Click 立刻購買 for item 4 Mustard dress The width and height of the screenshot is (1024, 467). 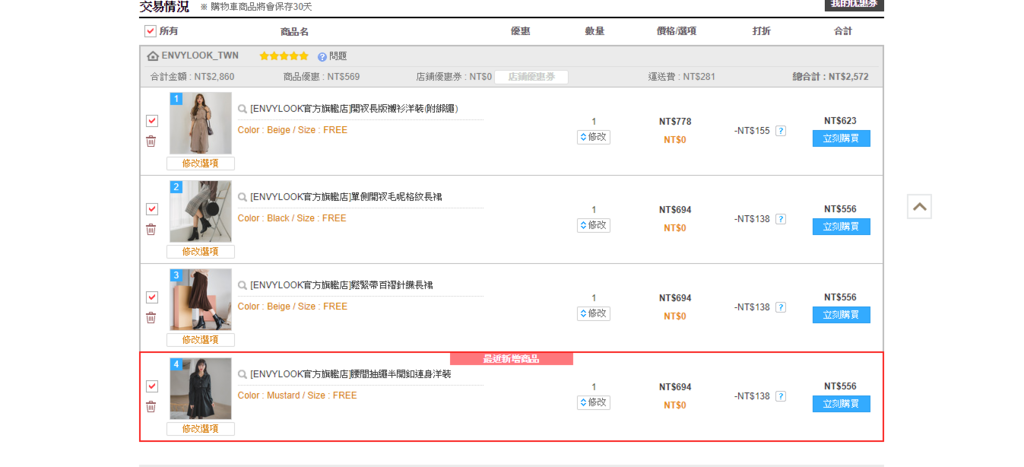click(x=841, y=404)
